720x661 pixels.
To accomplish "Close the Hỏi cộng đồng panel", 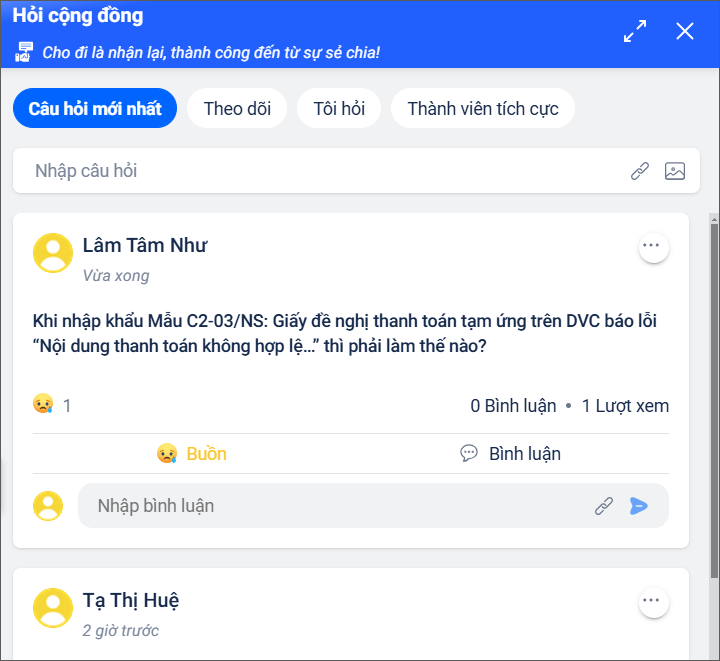I will (x=685, y=31).
